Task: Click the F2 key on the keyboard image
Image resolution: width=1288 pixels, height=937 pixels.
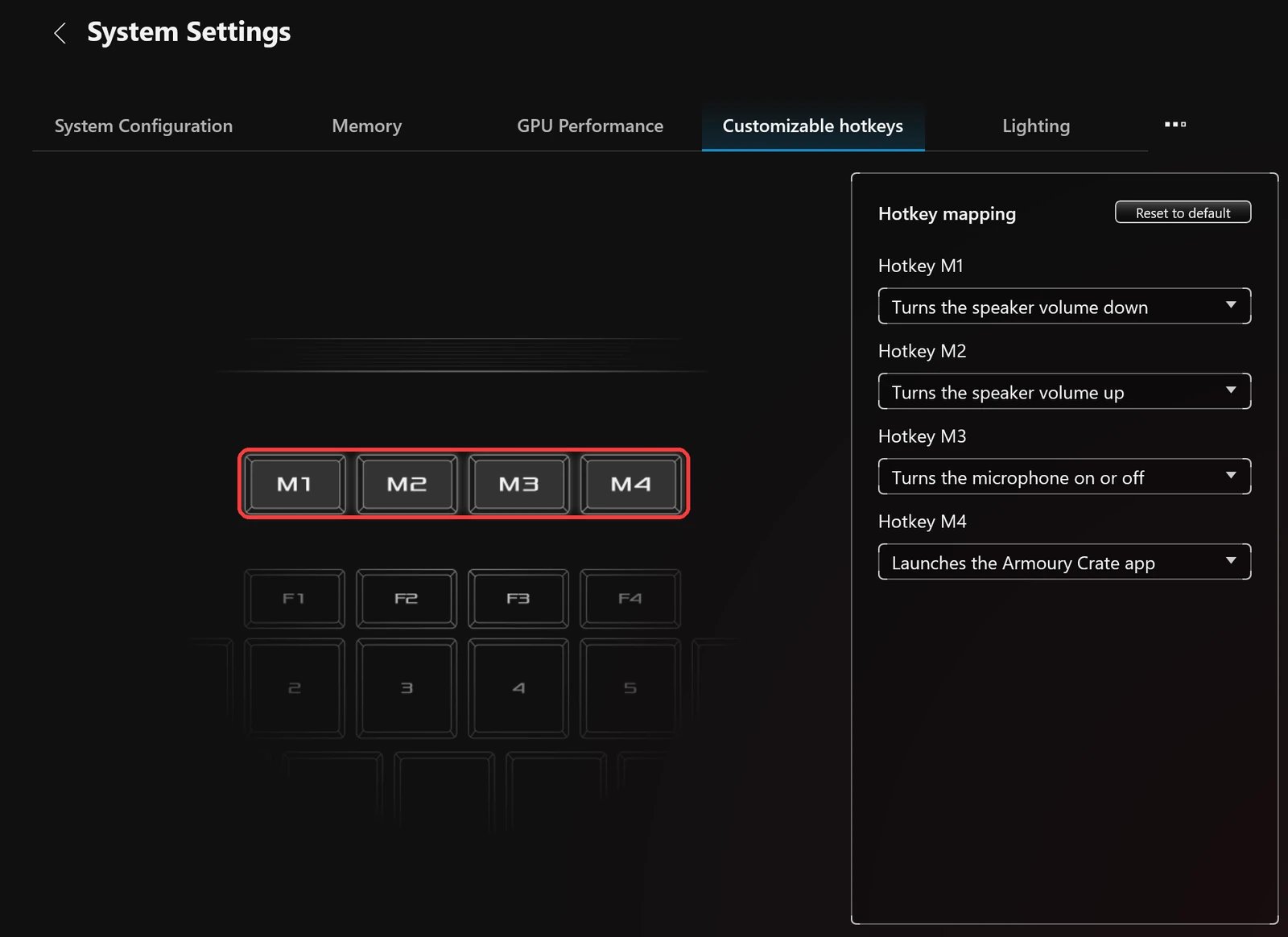Action: coord(407,599)
